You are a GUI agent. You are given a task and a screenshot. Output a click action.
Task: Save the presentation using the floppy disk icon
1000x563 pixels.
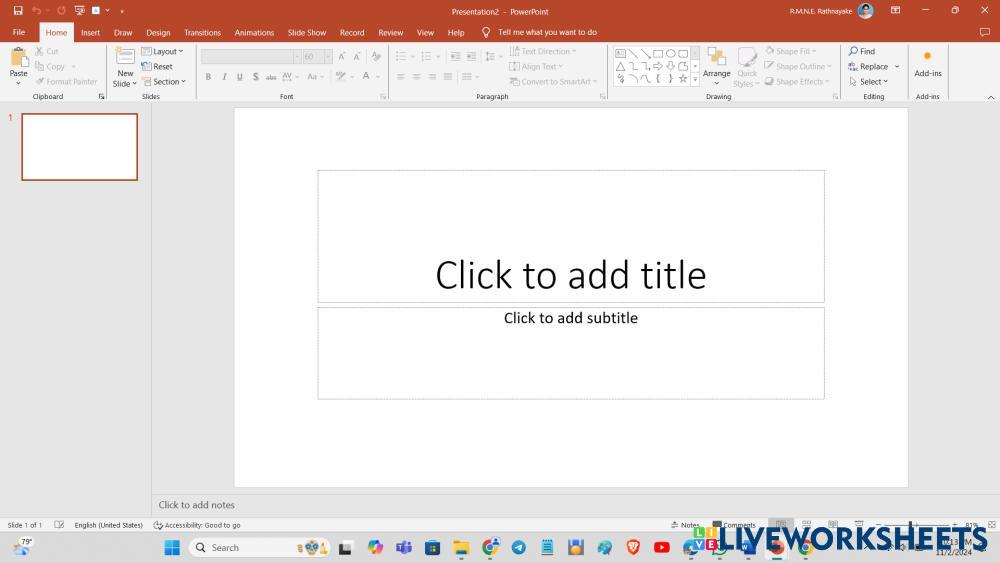pos(18,10)
